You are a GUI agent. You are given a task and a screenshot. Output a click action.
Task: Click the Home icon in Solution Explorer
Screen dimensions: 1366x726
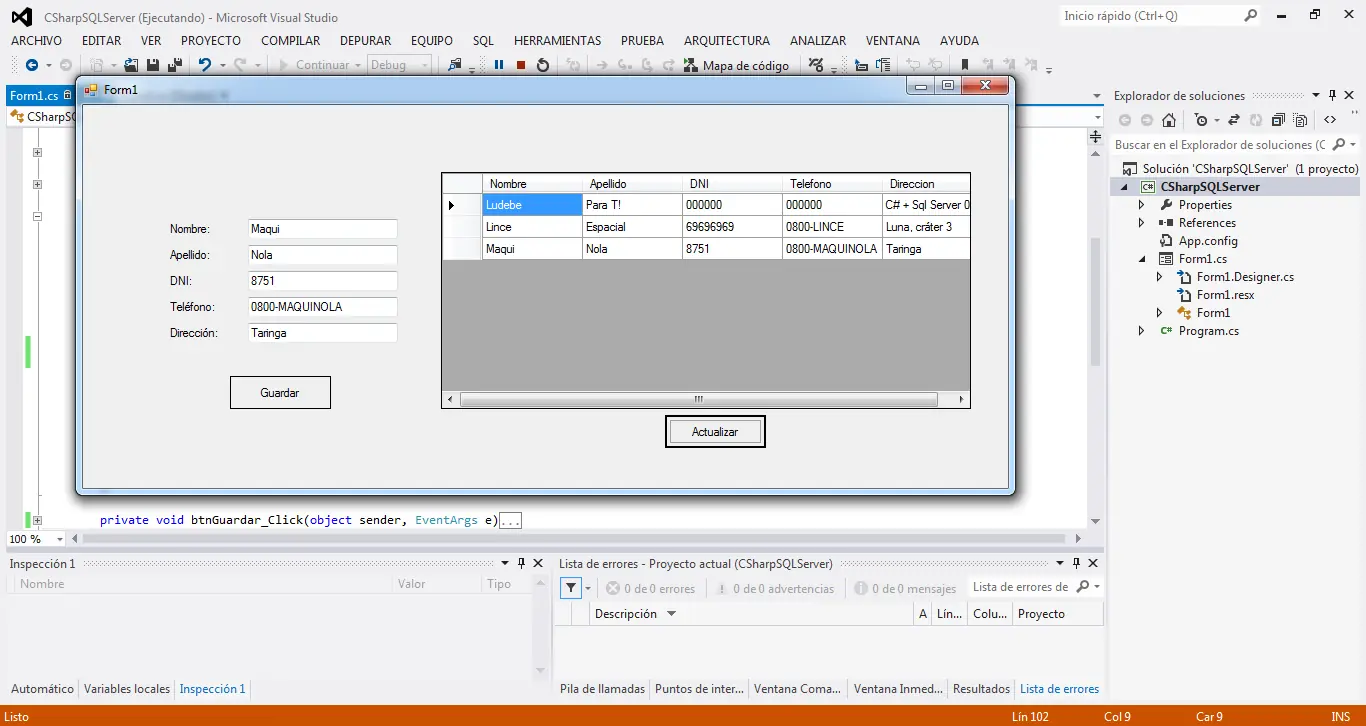pos(1169,120)
